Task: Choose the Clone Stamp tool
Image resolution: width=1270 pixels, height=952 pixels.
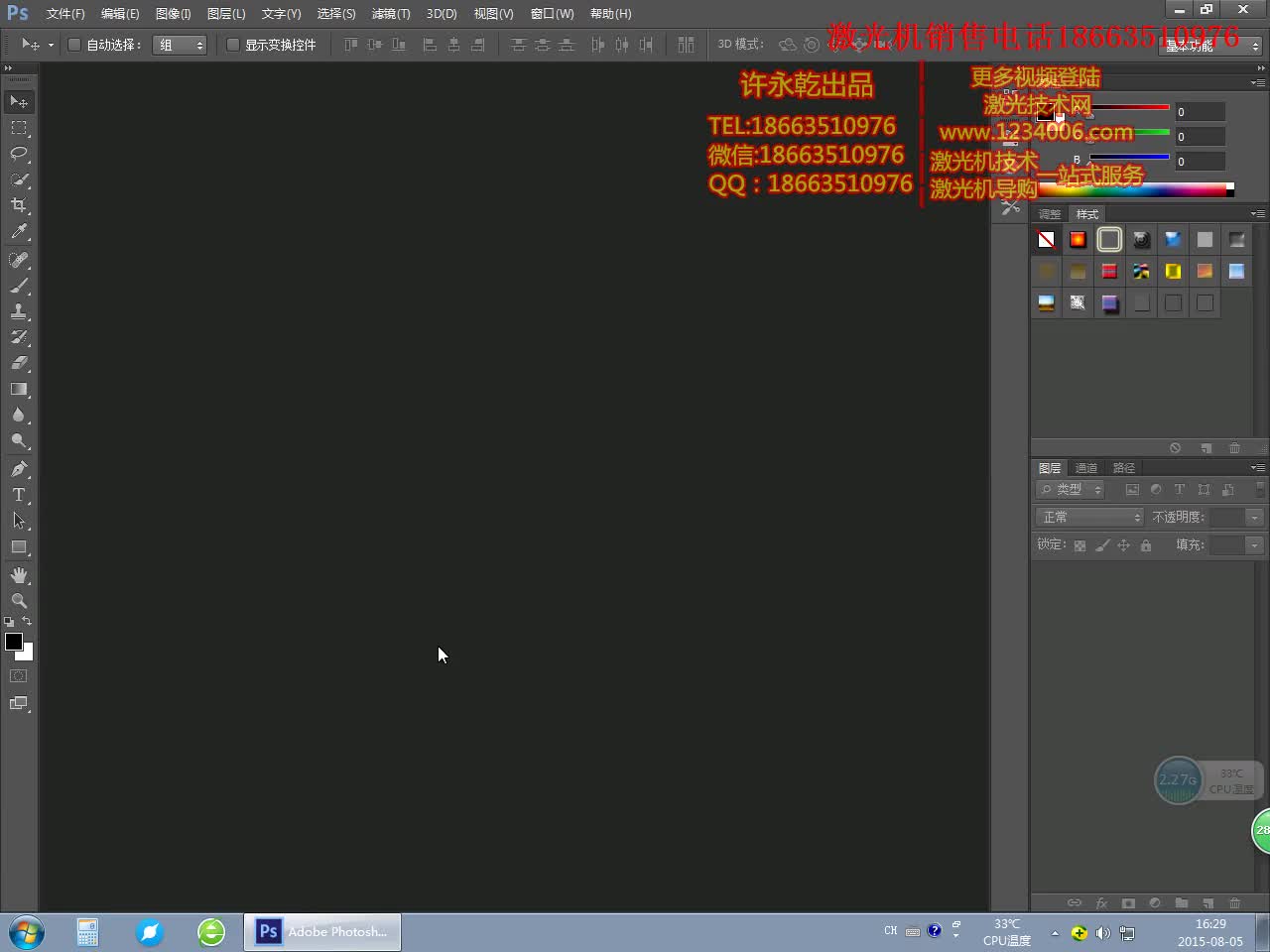Action: point(19,311)
